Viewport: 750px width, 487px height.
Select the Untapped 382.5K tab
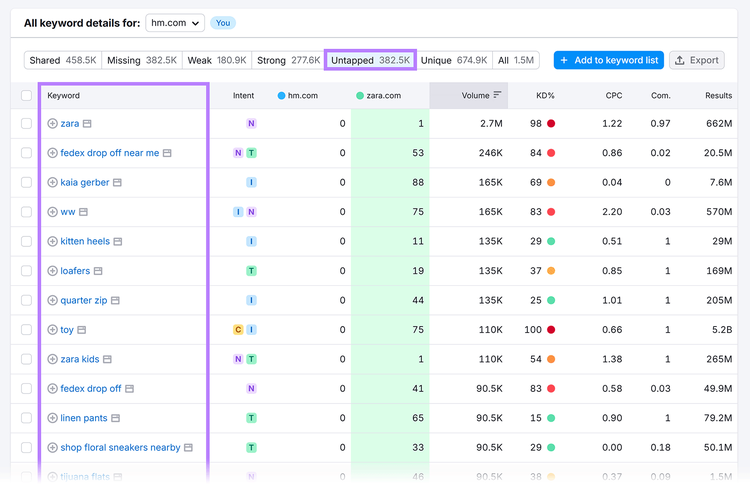tap(370, 60)
